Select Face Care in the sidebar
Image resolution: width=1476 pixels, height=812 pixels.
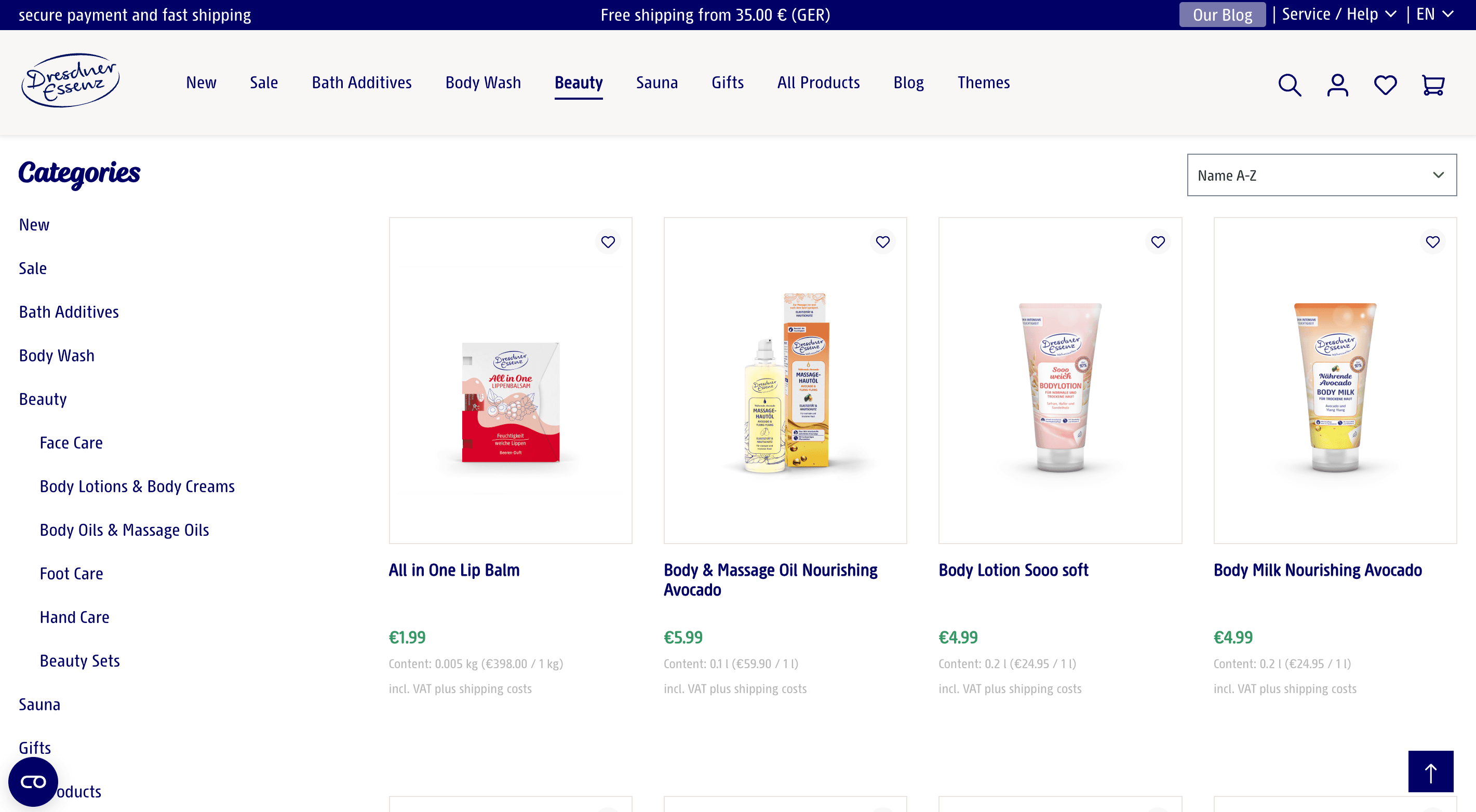point(71,443)
